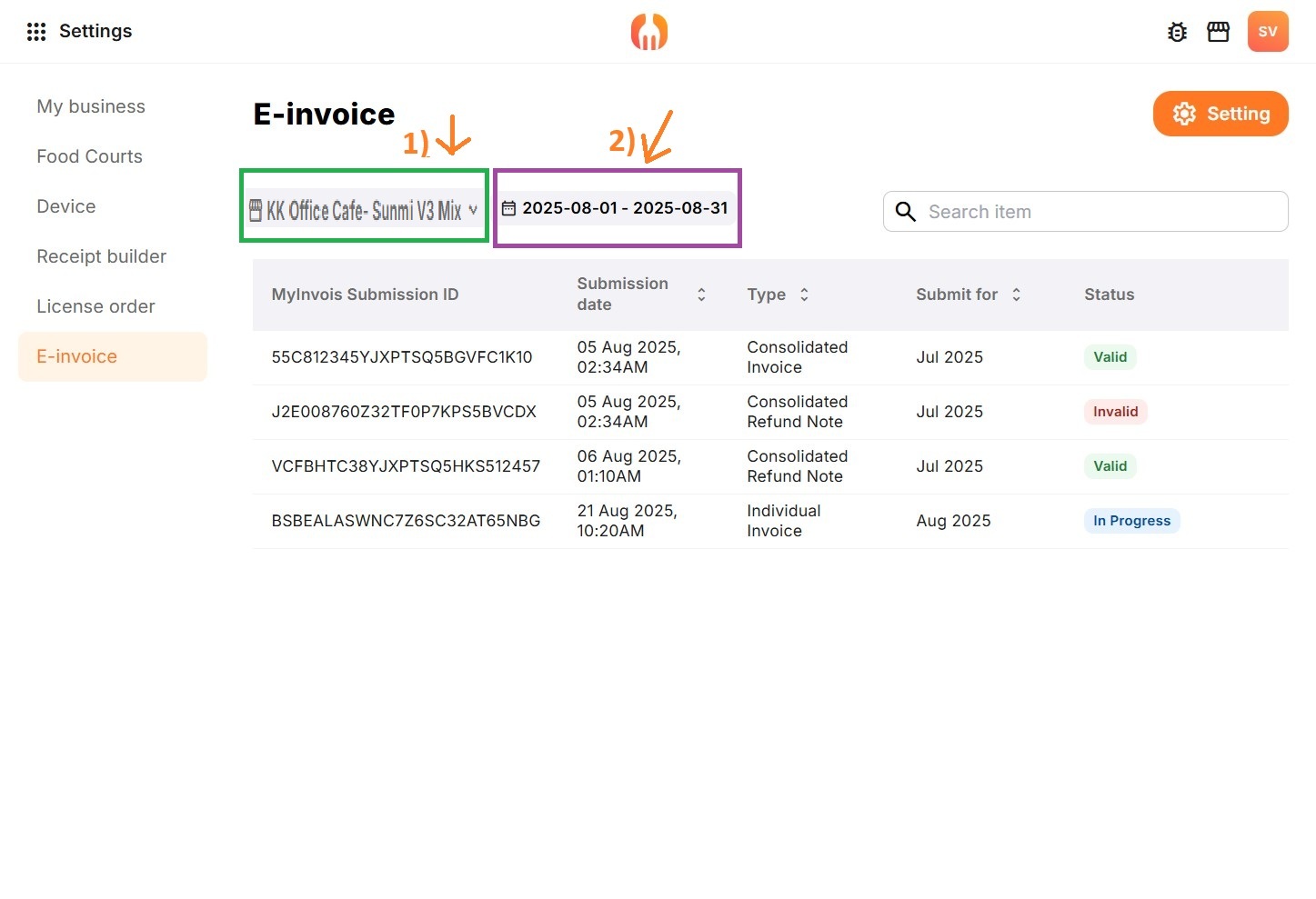Open the store icon in header
1316x899 pixels.
pos(1218,33)
